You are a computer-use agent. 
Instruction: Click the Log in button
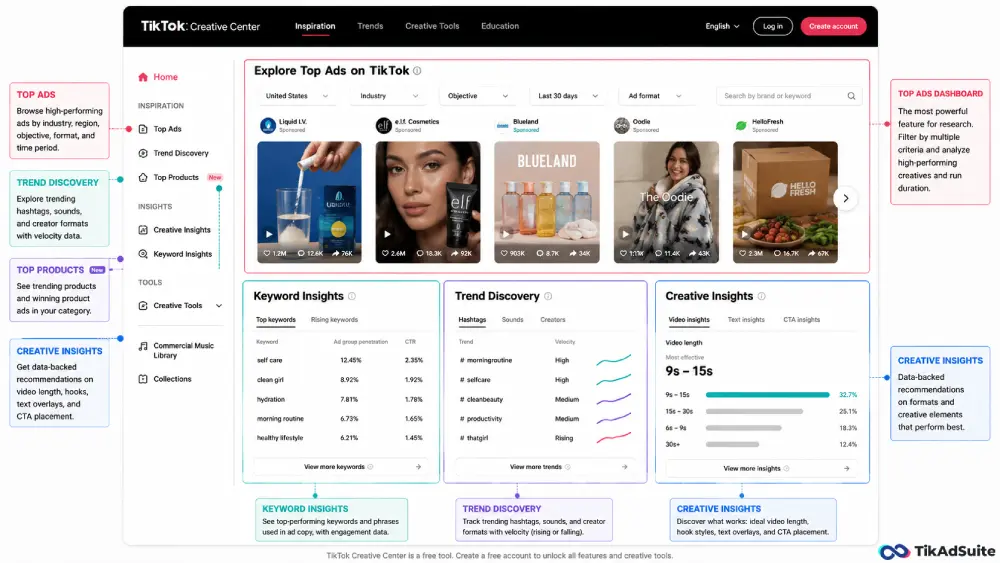(x=772, y=26)
